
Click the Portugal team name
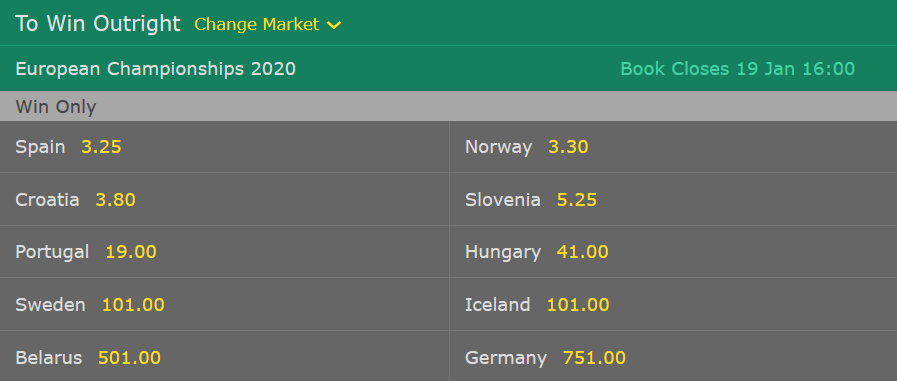pos(52,252)
